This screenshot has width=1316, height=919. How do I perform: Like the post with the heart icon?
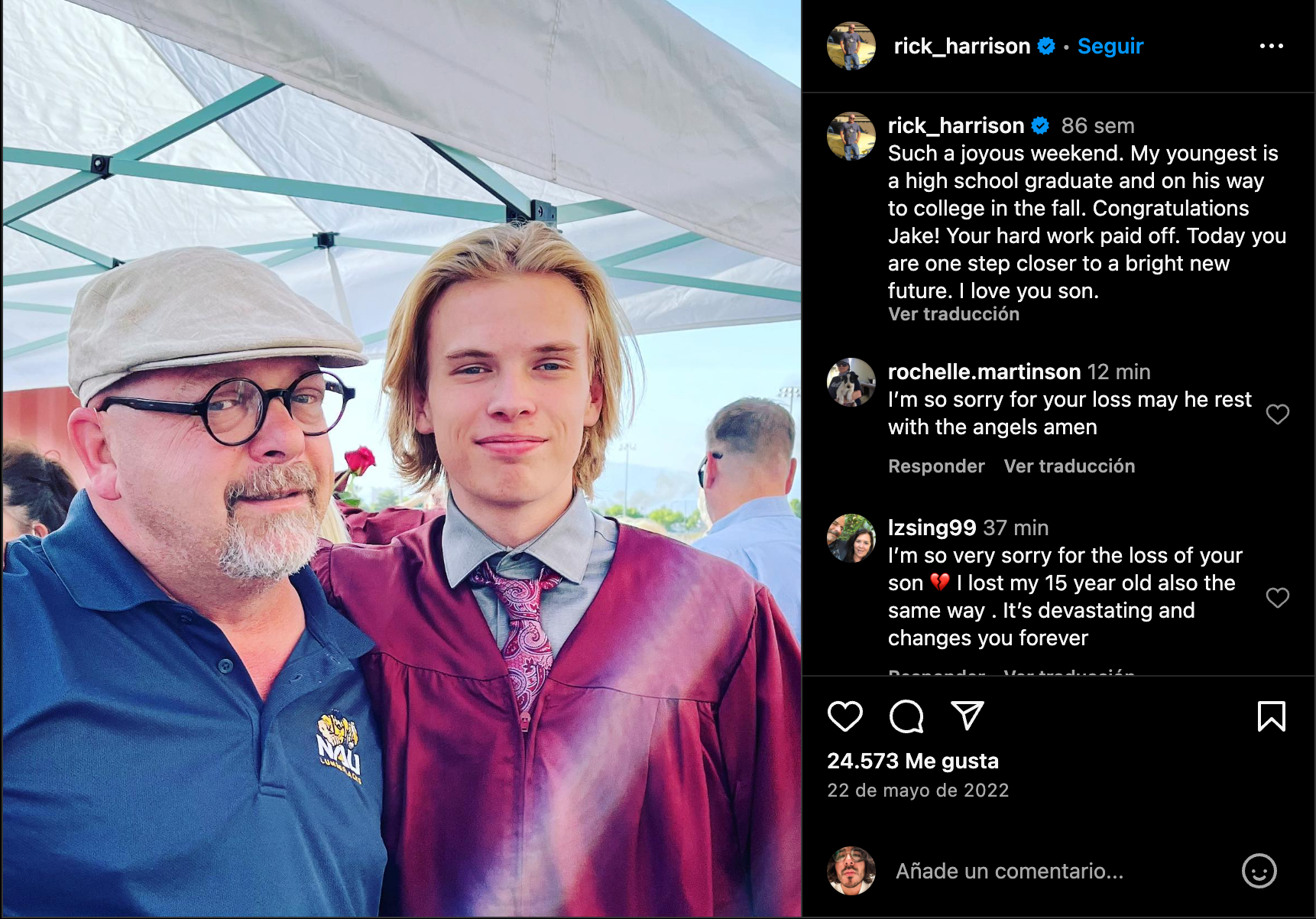click(844, 716)
